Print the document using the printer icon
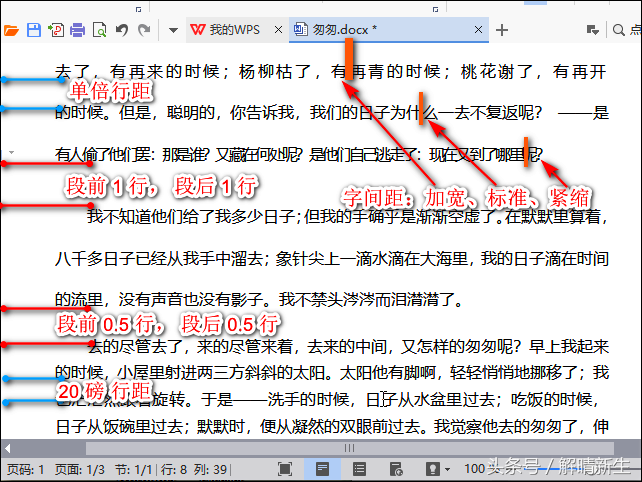 77,30
